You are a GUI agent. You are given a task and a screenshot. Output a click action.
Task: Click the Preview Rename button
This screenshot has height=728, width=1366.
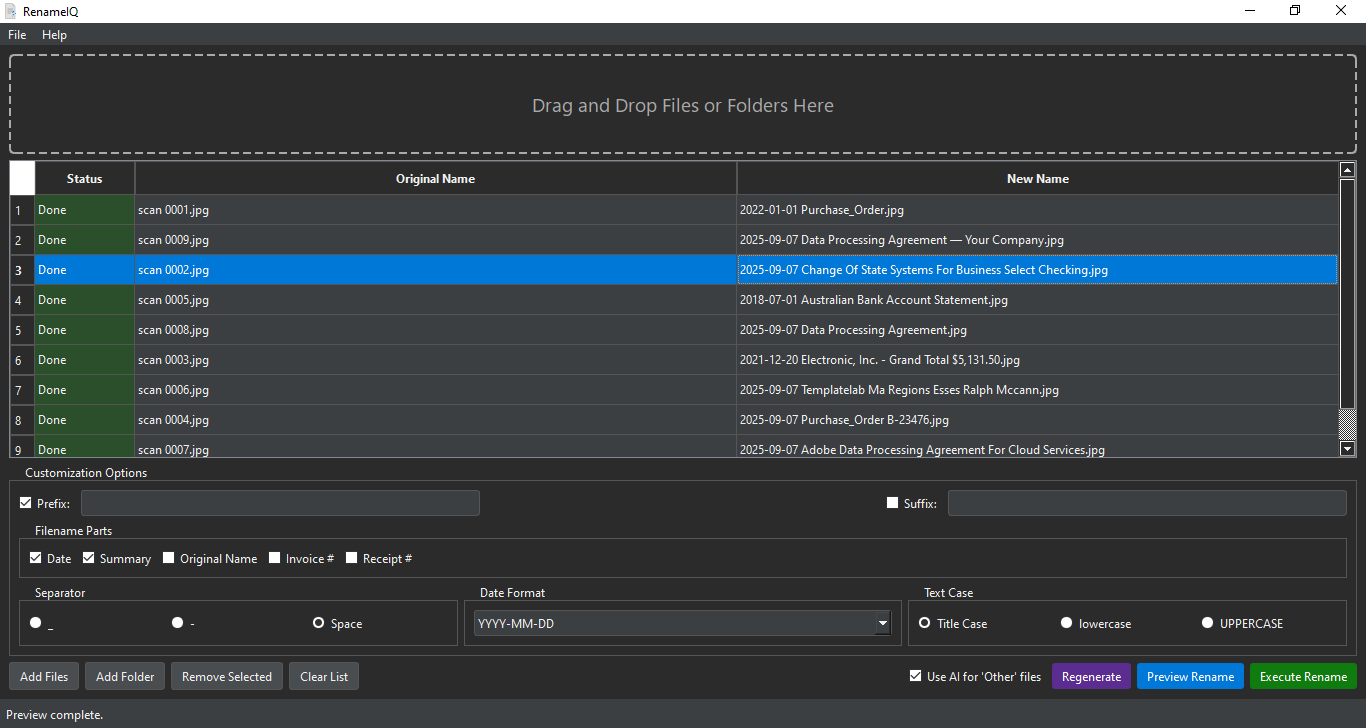pos(1190,676)
